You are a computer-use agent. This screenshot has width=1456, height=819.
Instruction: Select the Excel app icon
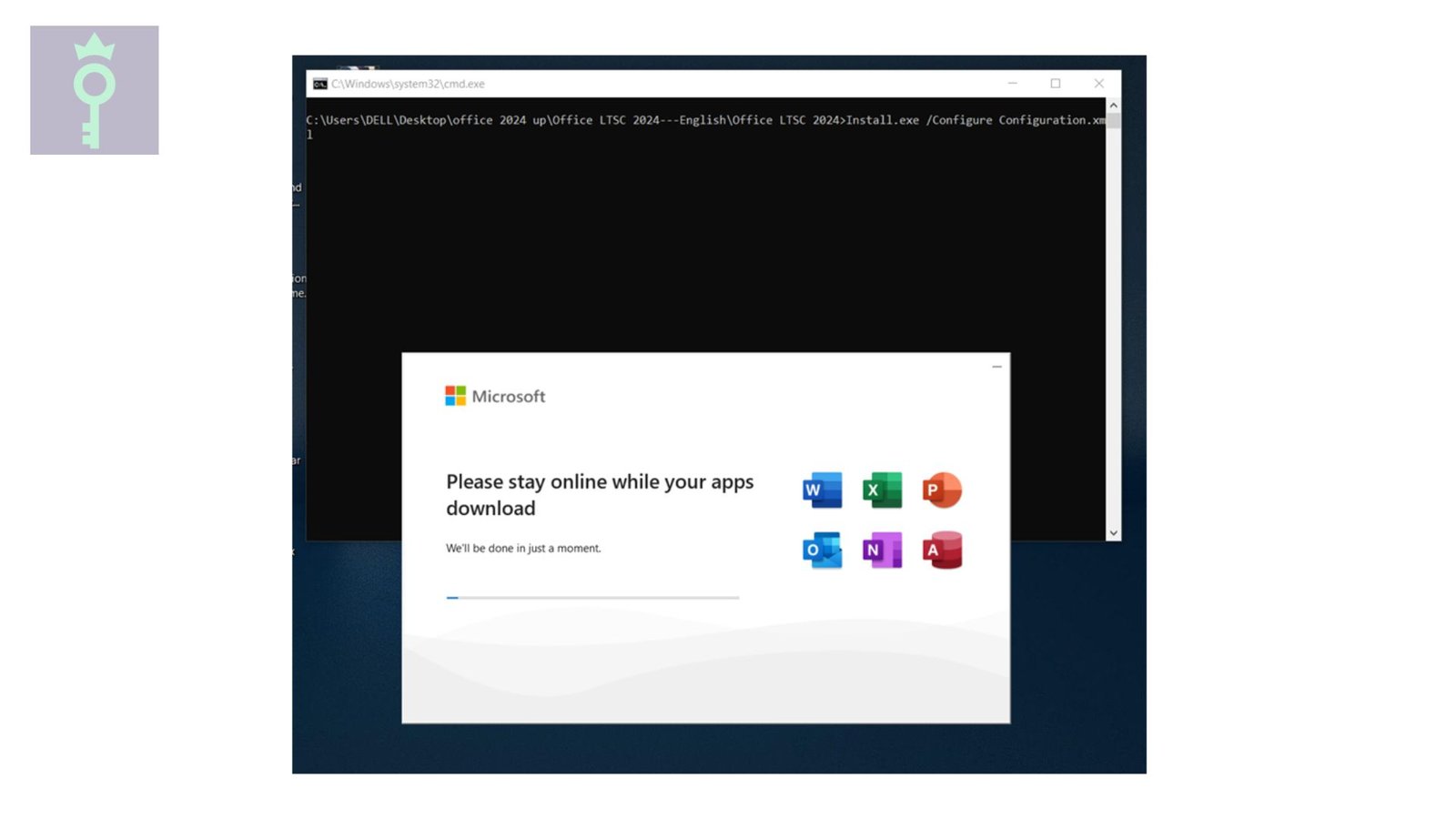(881, 490)
